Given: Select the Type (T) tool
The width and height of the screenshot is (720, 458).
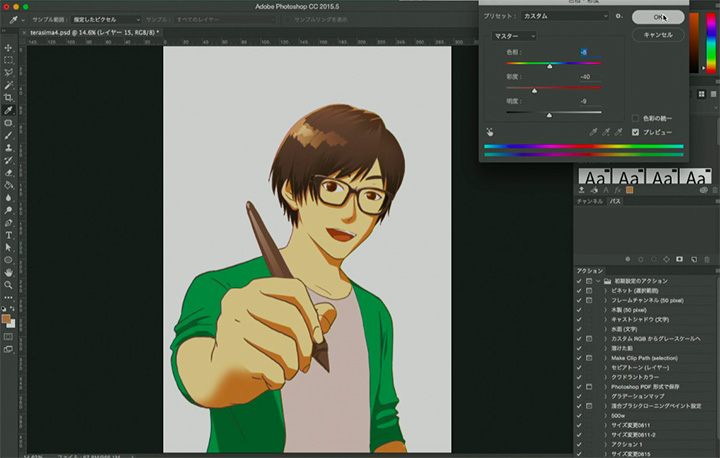Looking at the screenshot, I should click(8, 235).
